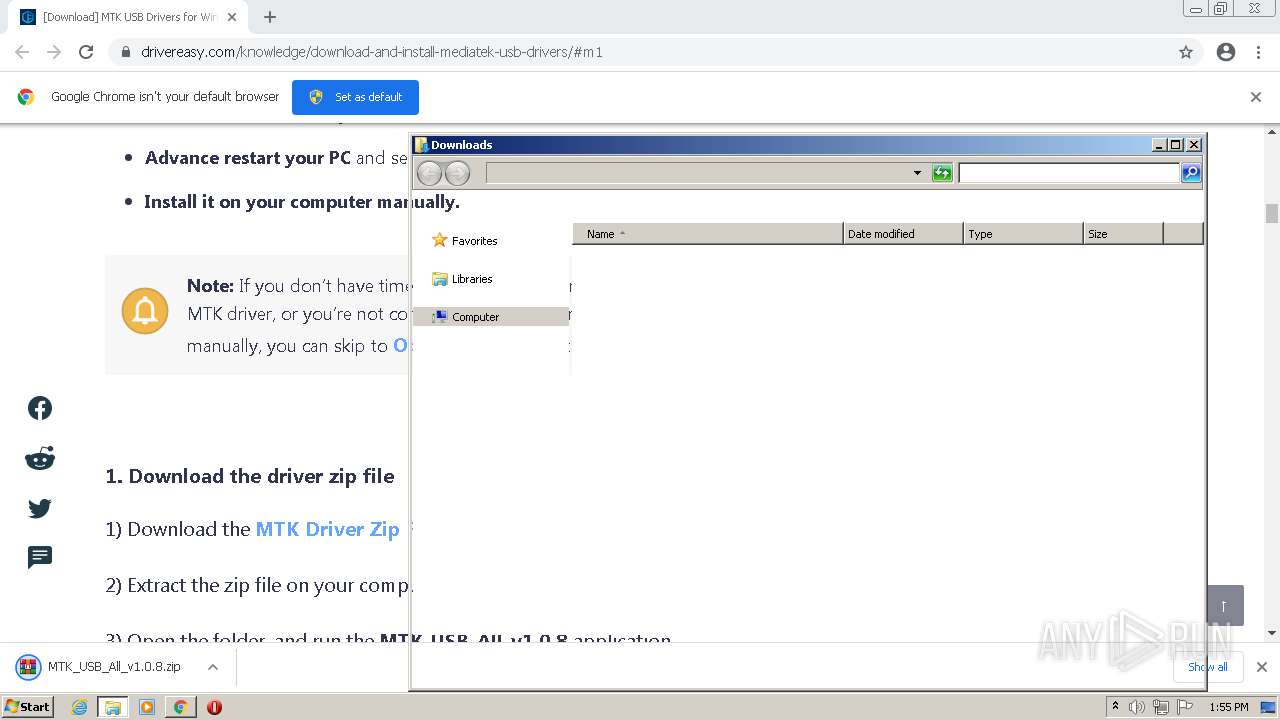This screenshot has height=720, width=1280.
Task: Sort files by the Size column
Action: point(1123,234)
